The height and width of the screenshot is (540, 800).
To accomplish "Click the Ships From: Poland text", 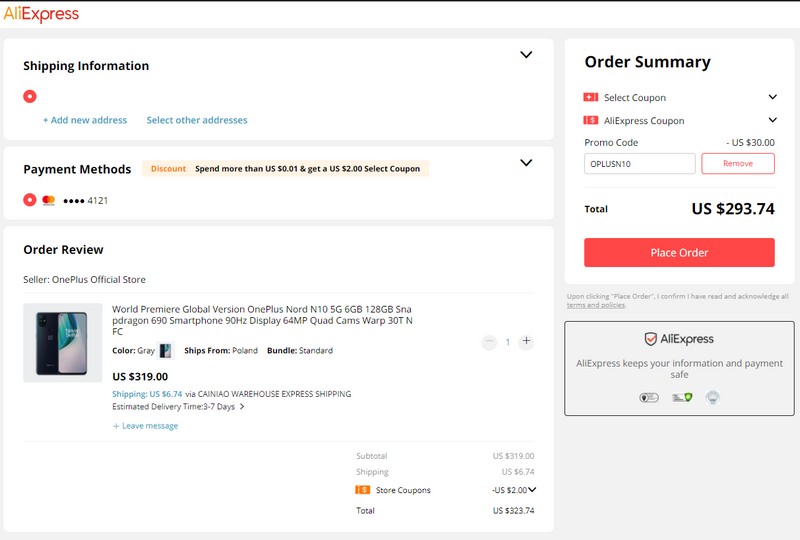I will point(220,351).
